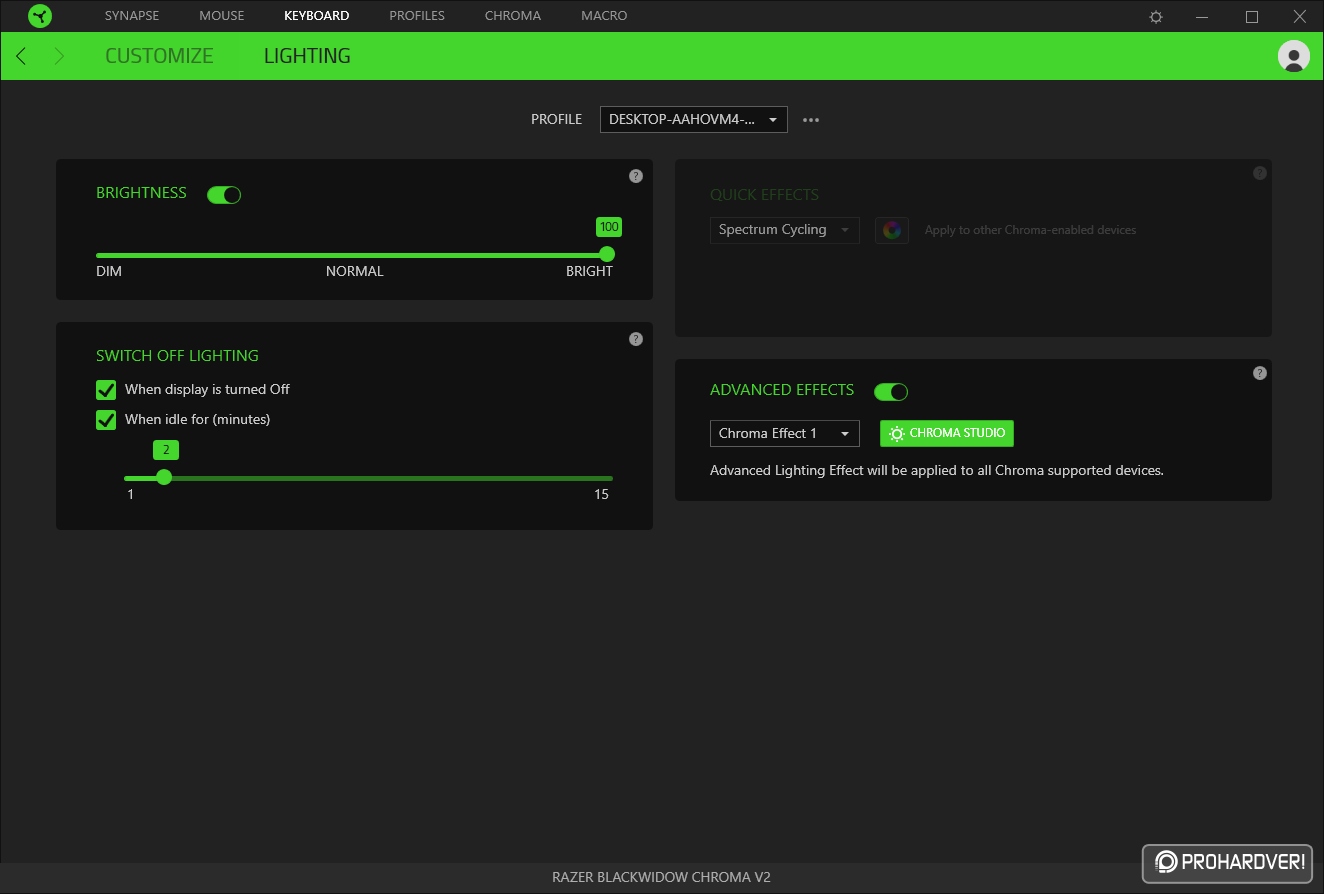1324x894 pixels.
Task: Click Apply to other Chroma-enabled devices text
Action: pyautogui.click(x=1030, y=230)
